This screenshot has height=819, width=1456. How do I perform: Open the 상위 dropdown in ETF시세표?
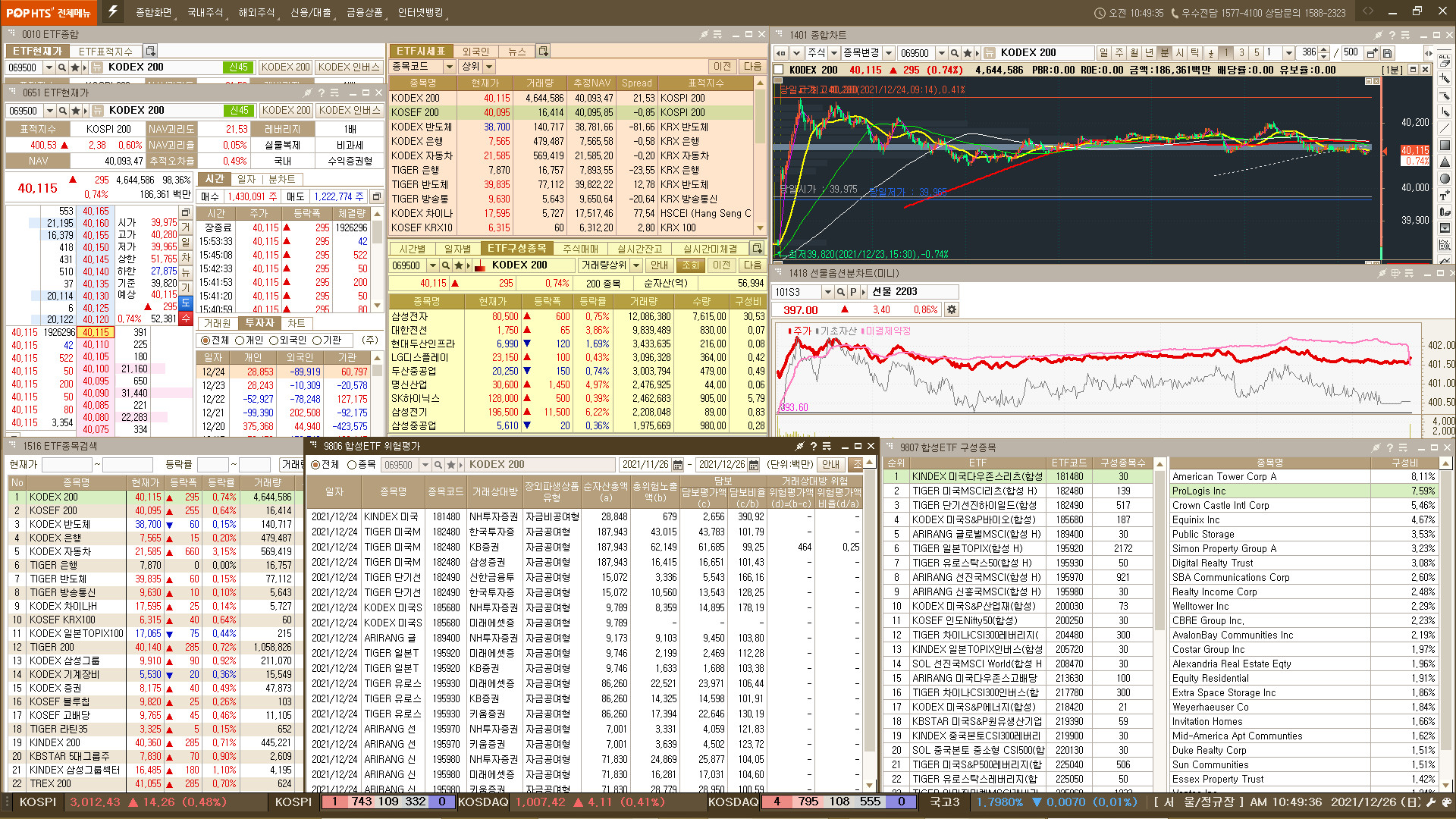(489, 67)
